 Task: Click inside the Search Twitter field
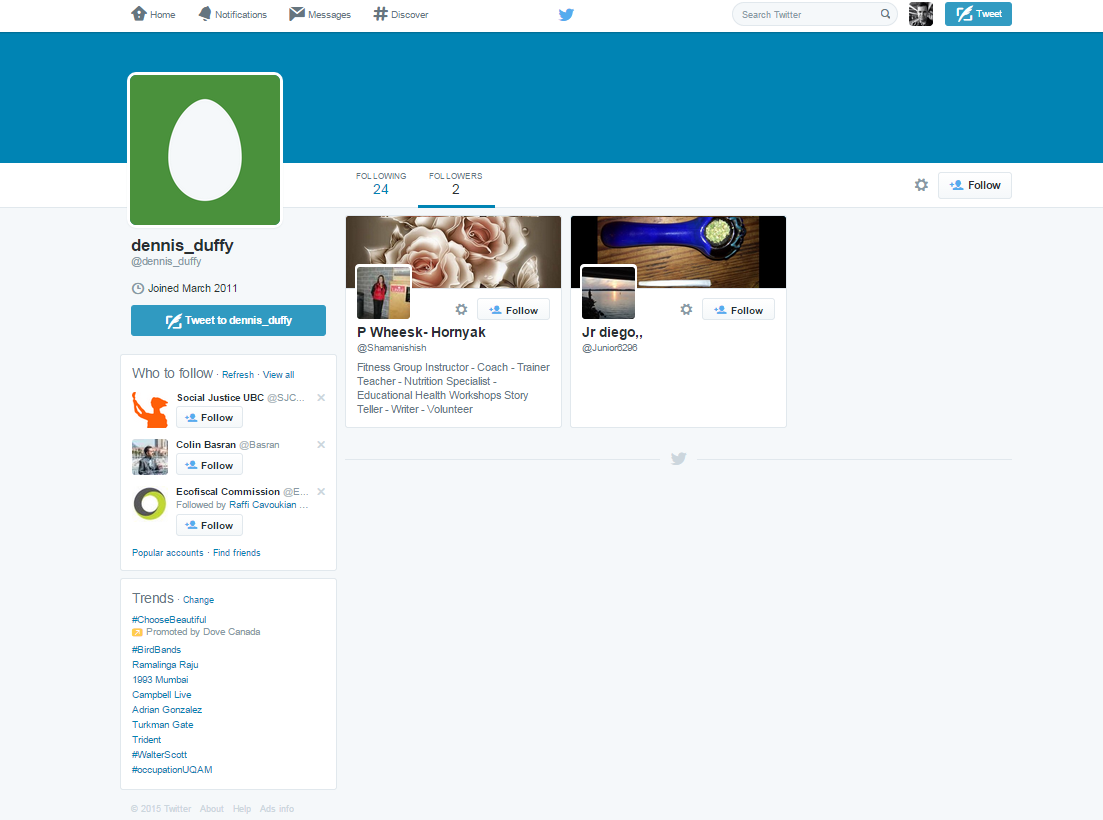pos(805,14)
